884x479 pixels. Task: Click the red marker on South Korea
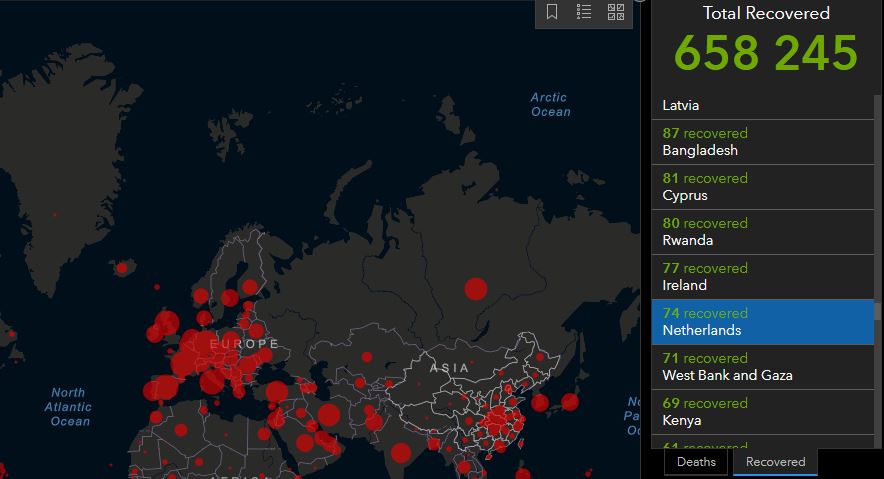click(x=540, y=403)
